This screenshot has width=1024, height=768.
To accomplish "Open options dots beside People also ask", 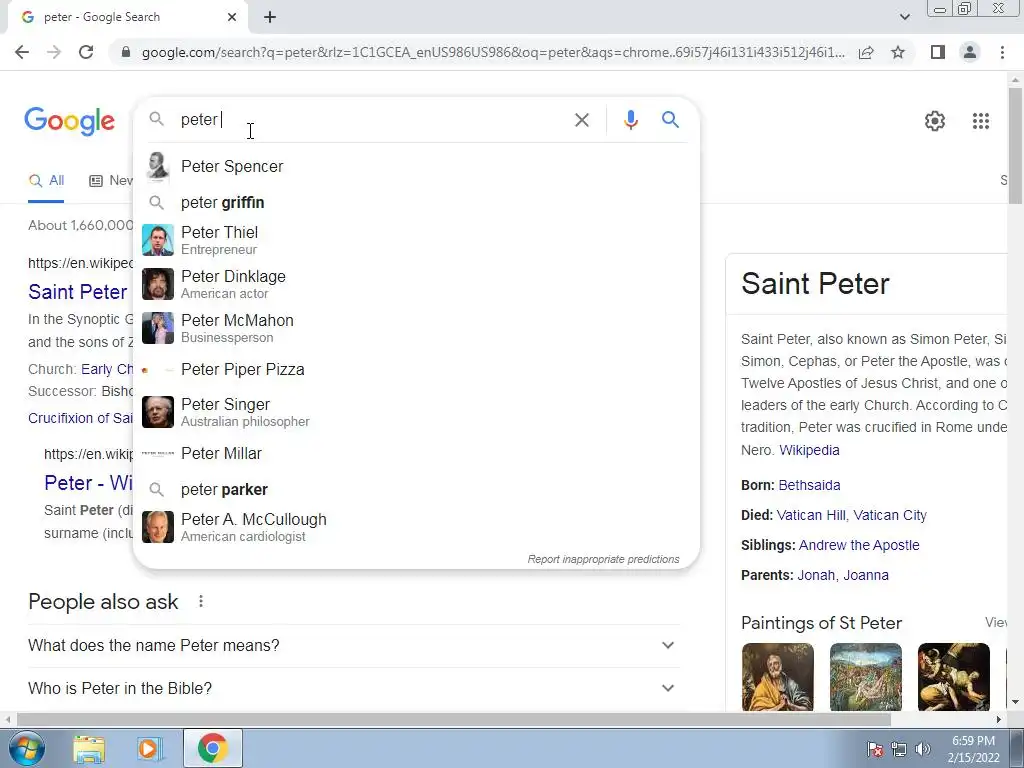I will click(x=201, y=601).
